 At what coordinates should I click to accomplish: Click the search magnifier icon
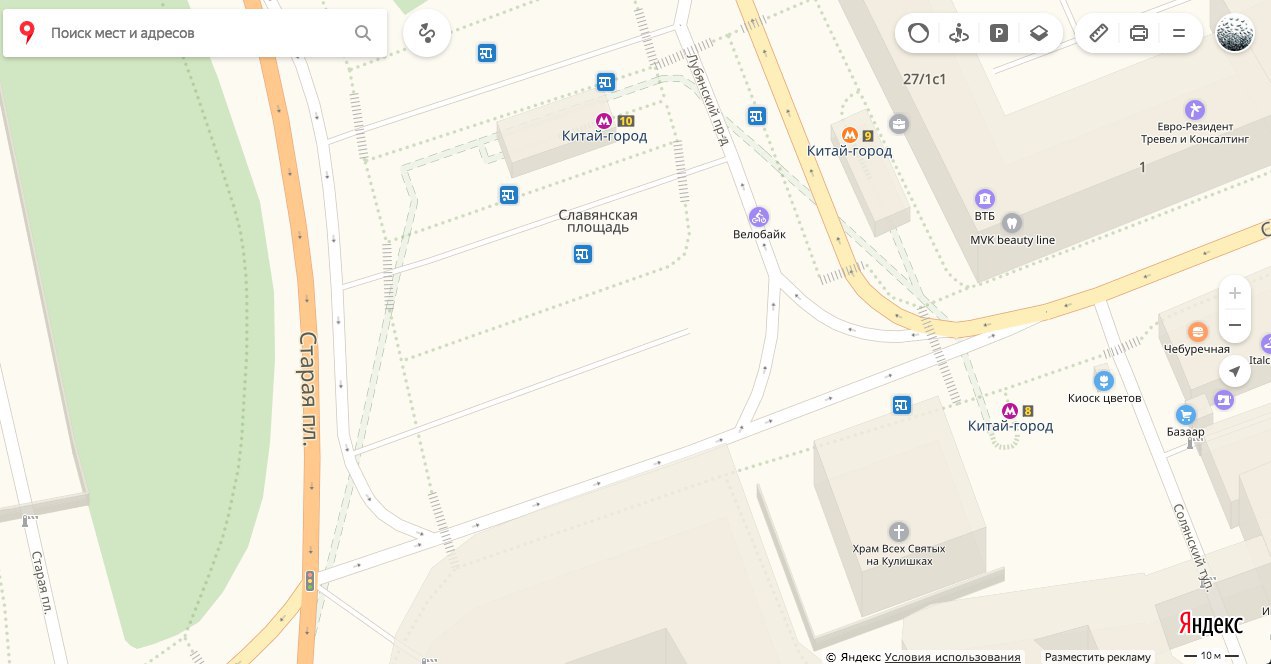363,33
